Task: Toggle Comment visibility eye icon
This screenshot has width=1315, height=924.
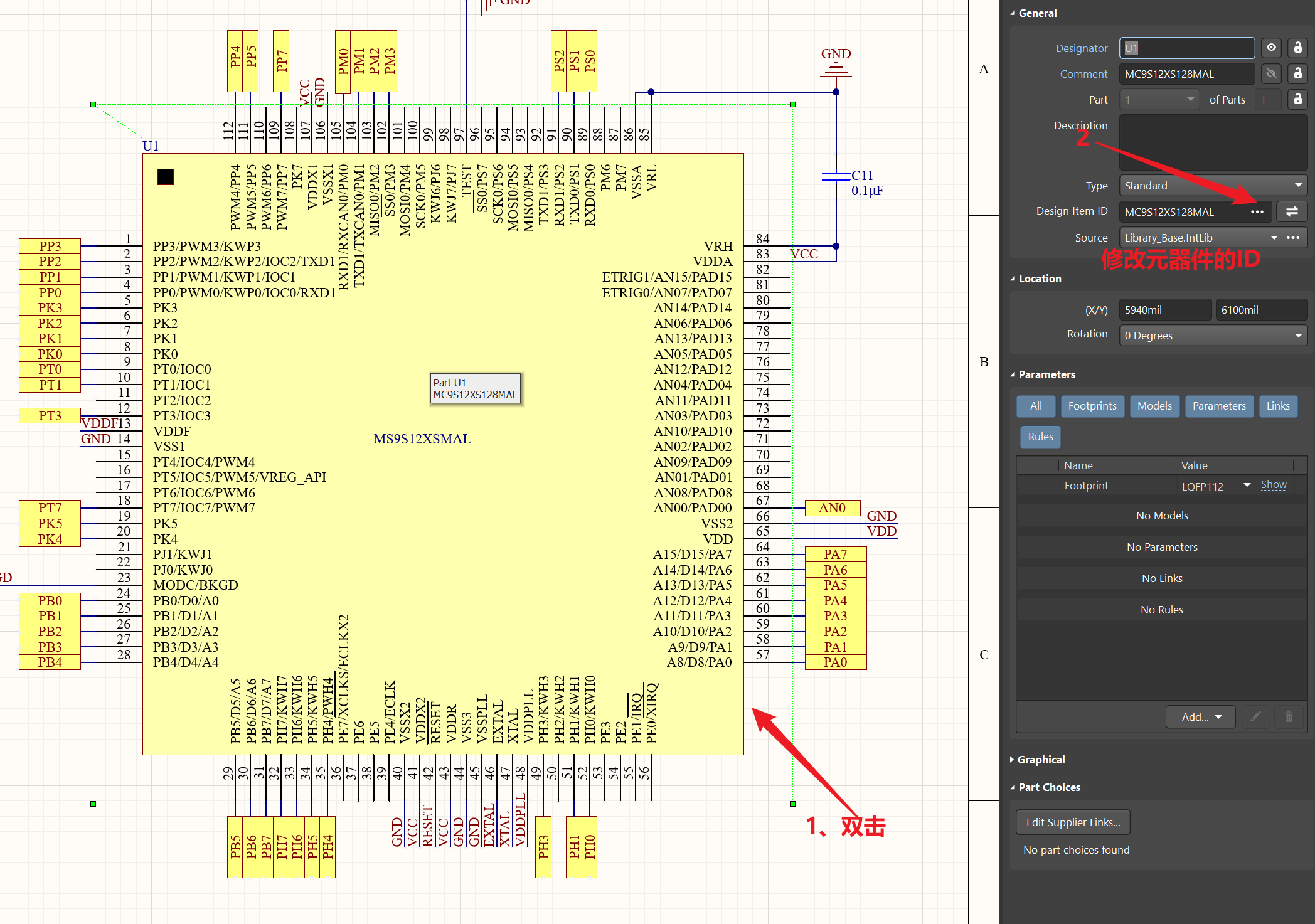Action: coord(1271,73)
